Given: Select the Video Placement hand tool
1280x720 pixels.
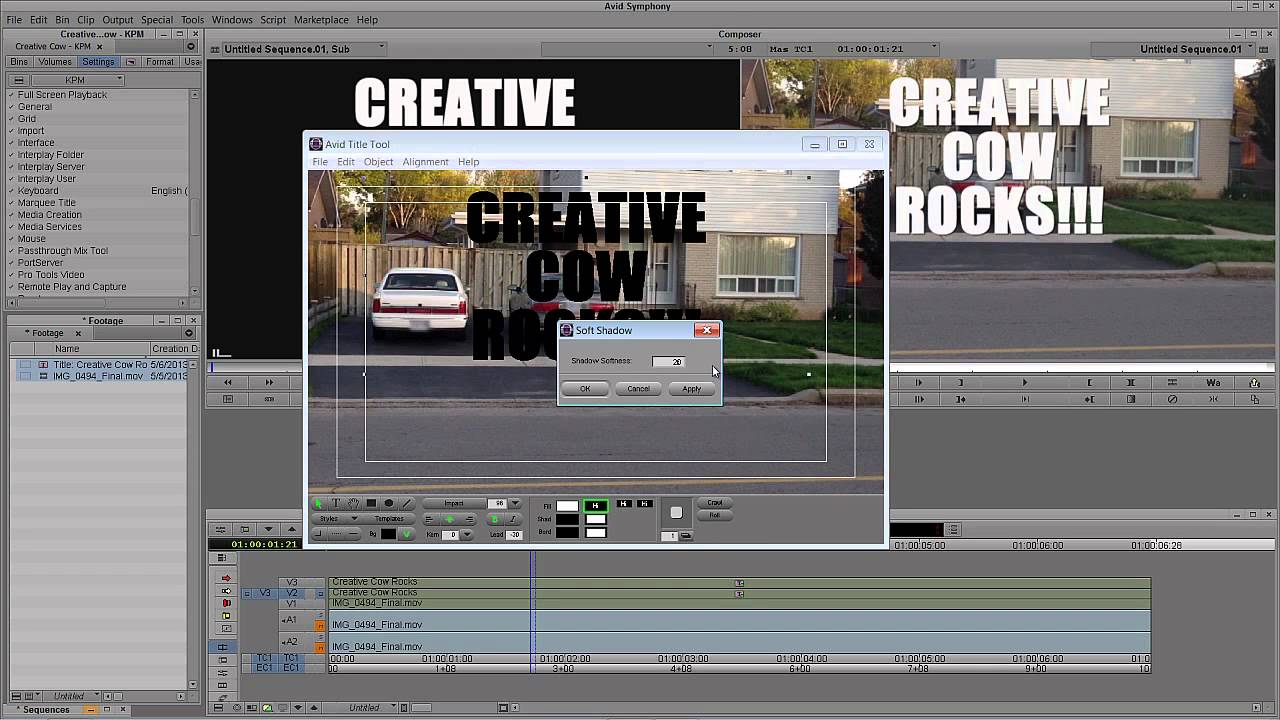Looking at the screenshot, I should [x=354, y=503].
